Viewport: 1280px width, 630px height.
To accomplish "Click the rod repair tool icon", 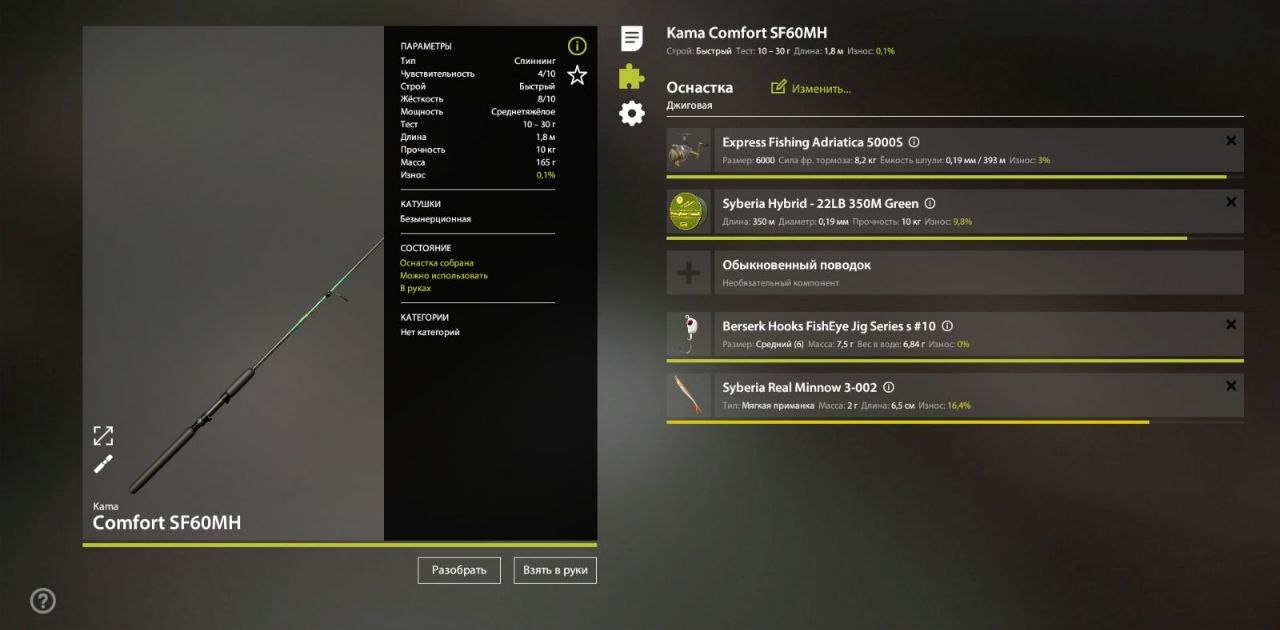I will [103, 464].
